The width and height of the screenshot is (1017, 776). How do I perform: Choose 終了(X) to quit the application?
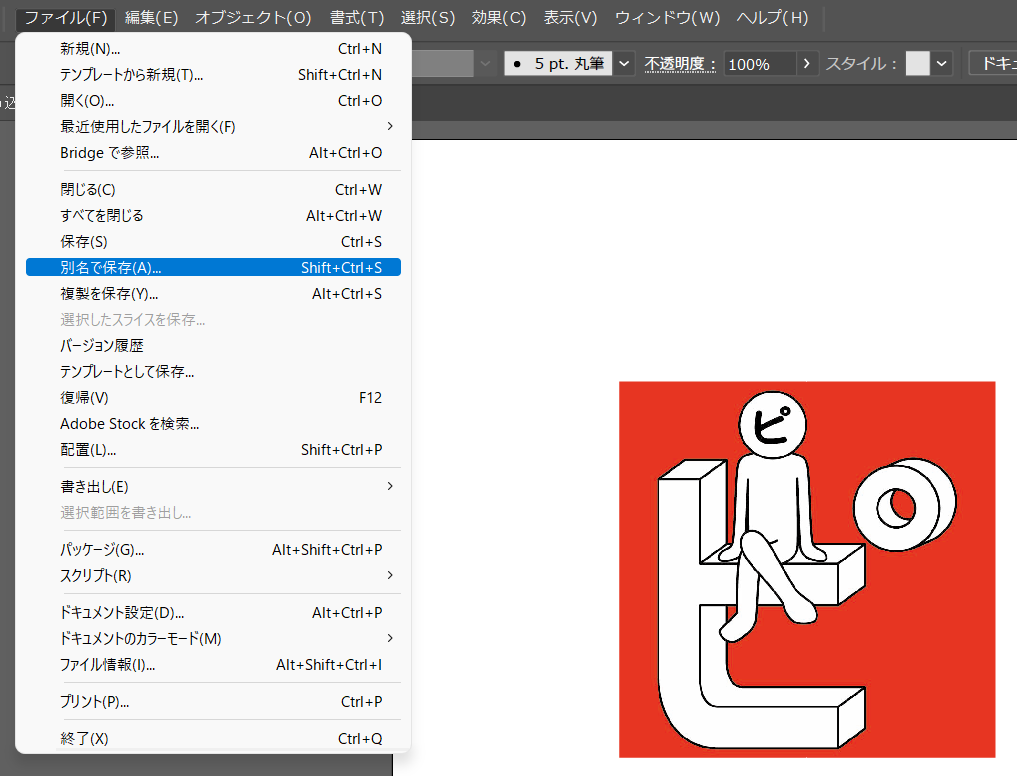[x=213, y=738]
